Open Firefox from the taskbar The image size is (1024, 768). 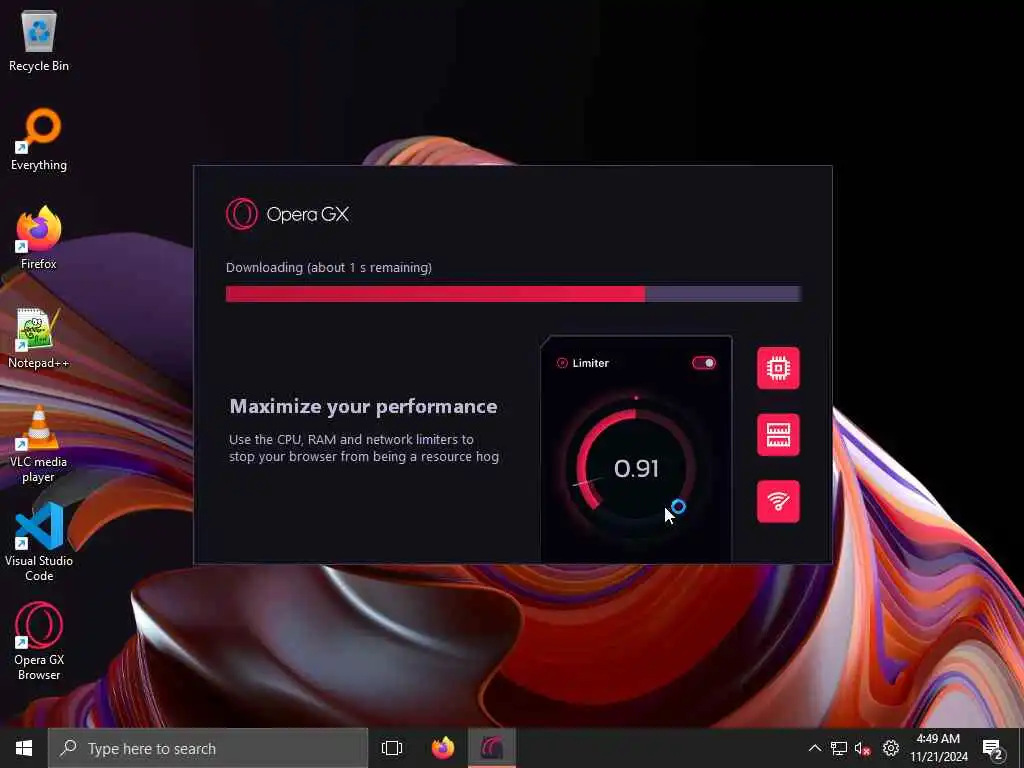[443, 748]
